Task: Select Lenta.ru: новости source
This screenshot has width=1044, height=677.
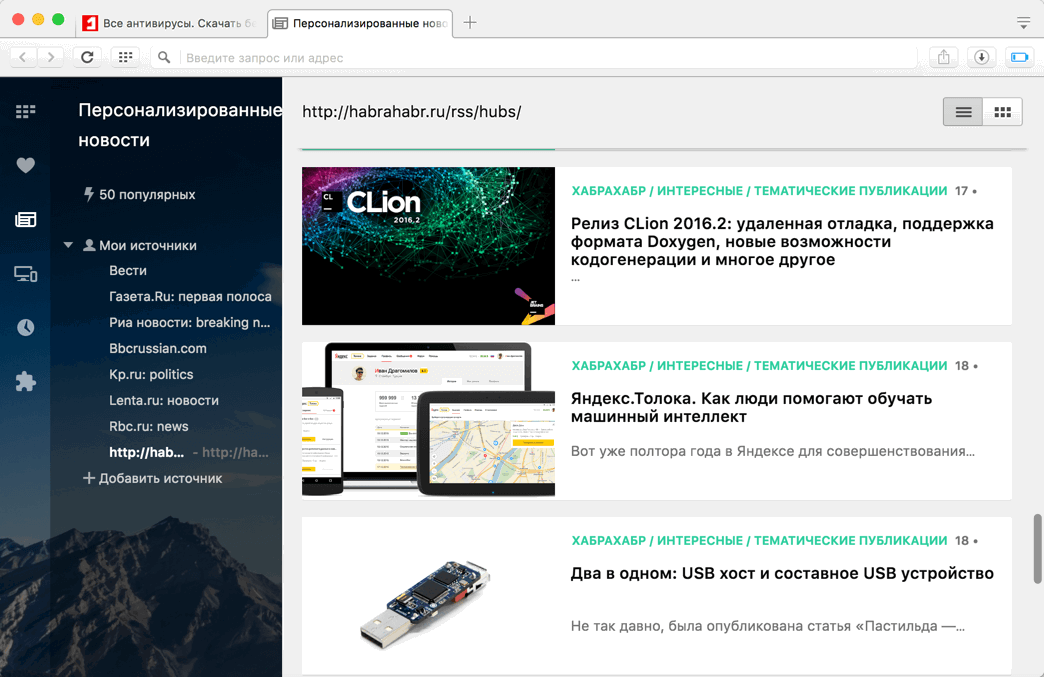Action: [x=164, y=400]
